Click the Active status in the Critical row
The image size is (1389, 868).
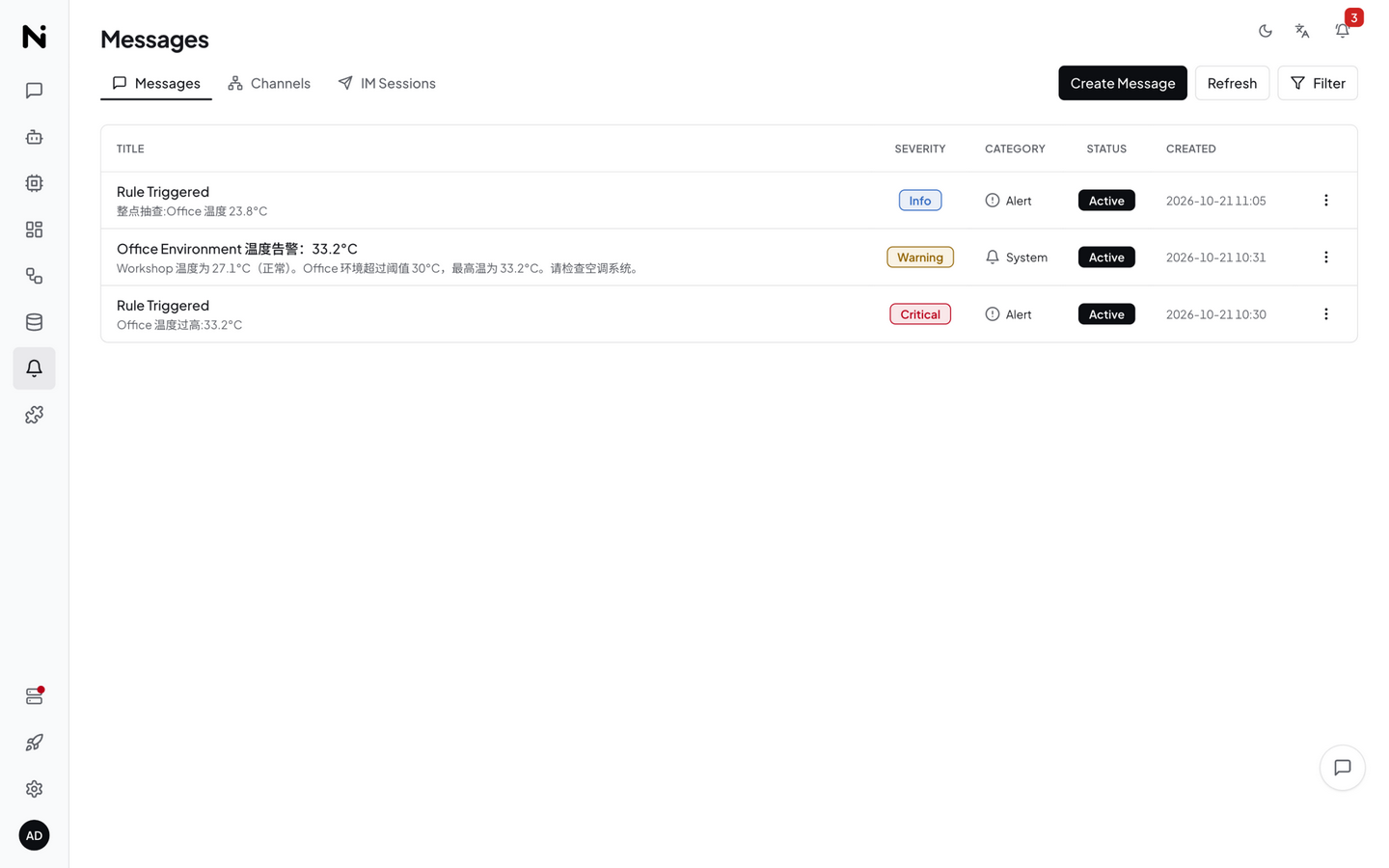1106,314
